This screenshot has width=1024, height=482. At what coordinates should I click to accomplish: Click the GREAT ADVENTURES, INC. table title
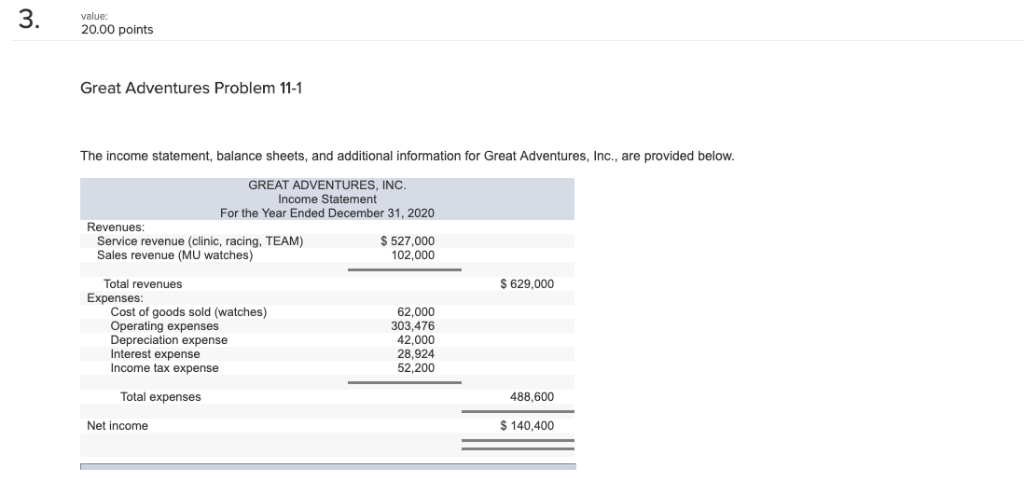pyautogui.click(x=327, y=185)
